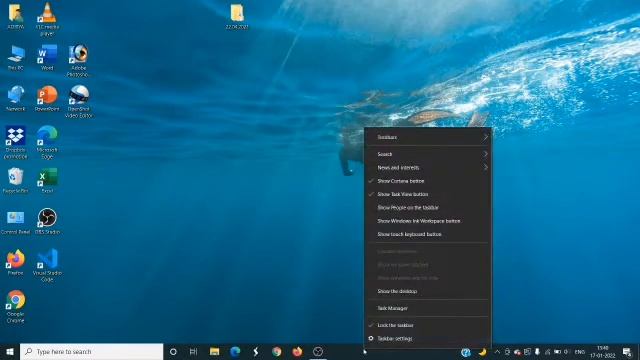Viewport: 640px width, 360px height.
Task: Open Taskbar settings from context menu
Action: [428, 338]
